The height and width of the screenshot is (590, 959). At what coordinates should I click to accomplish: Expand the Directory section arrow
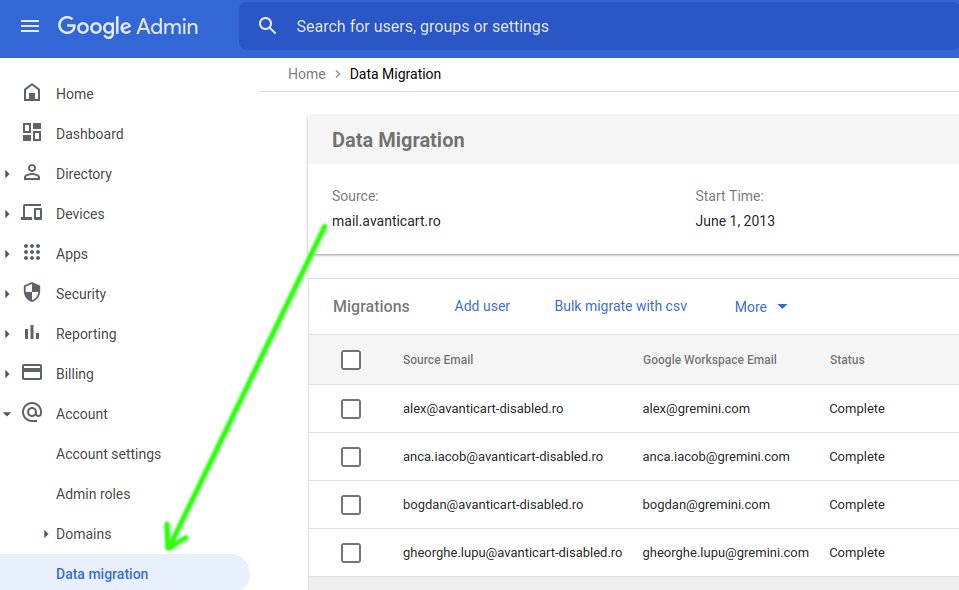point(7,174)
